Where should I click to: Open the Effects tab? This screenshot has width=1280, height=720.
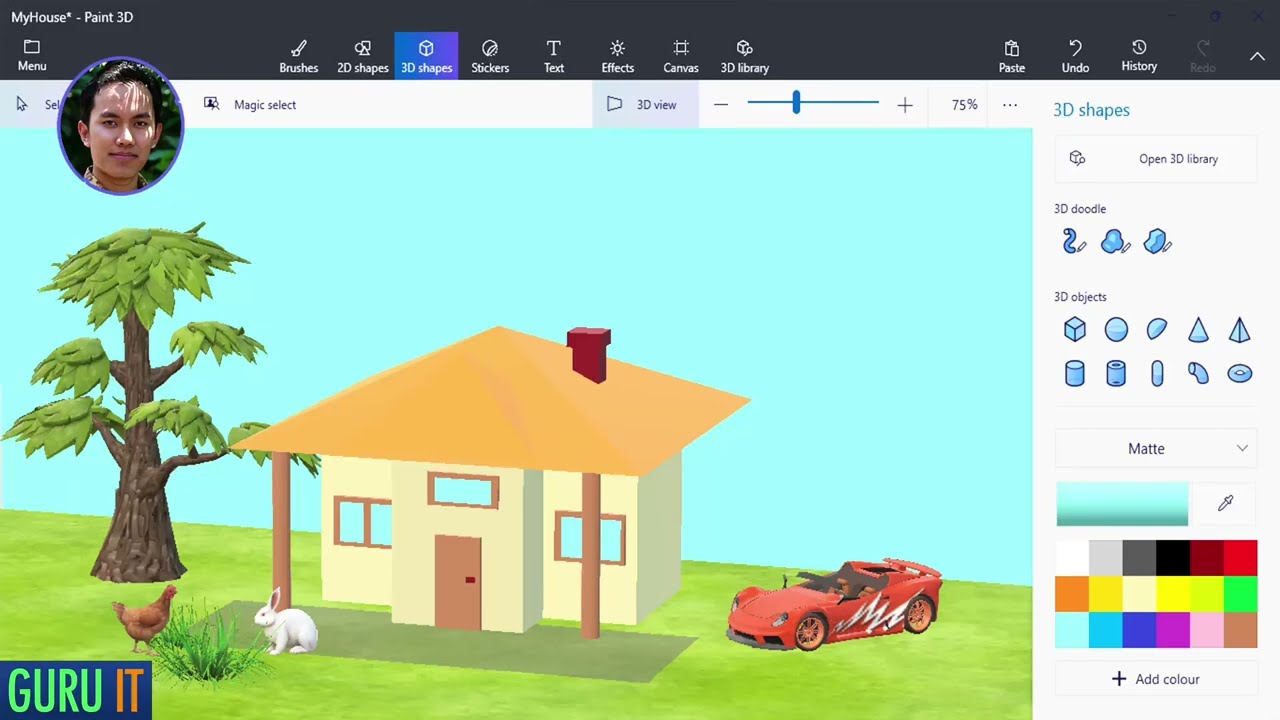click(x=617, y=56)
